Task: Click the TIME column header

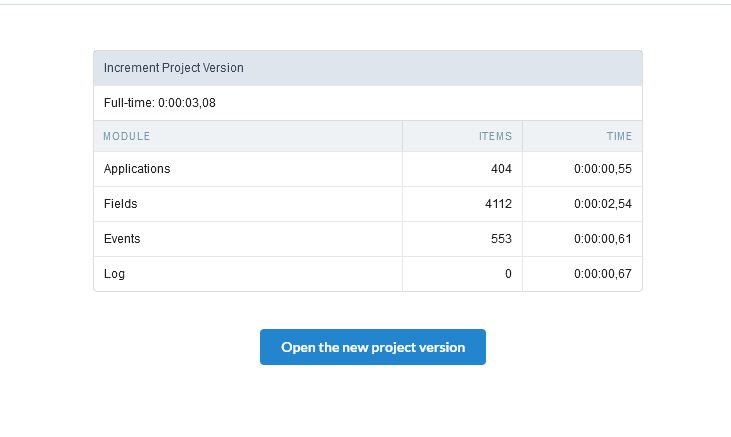Action: click(619, 136)
